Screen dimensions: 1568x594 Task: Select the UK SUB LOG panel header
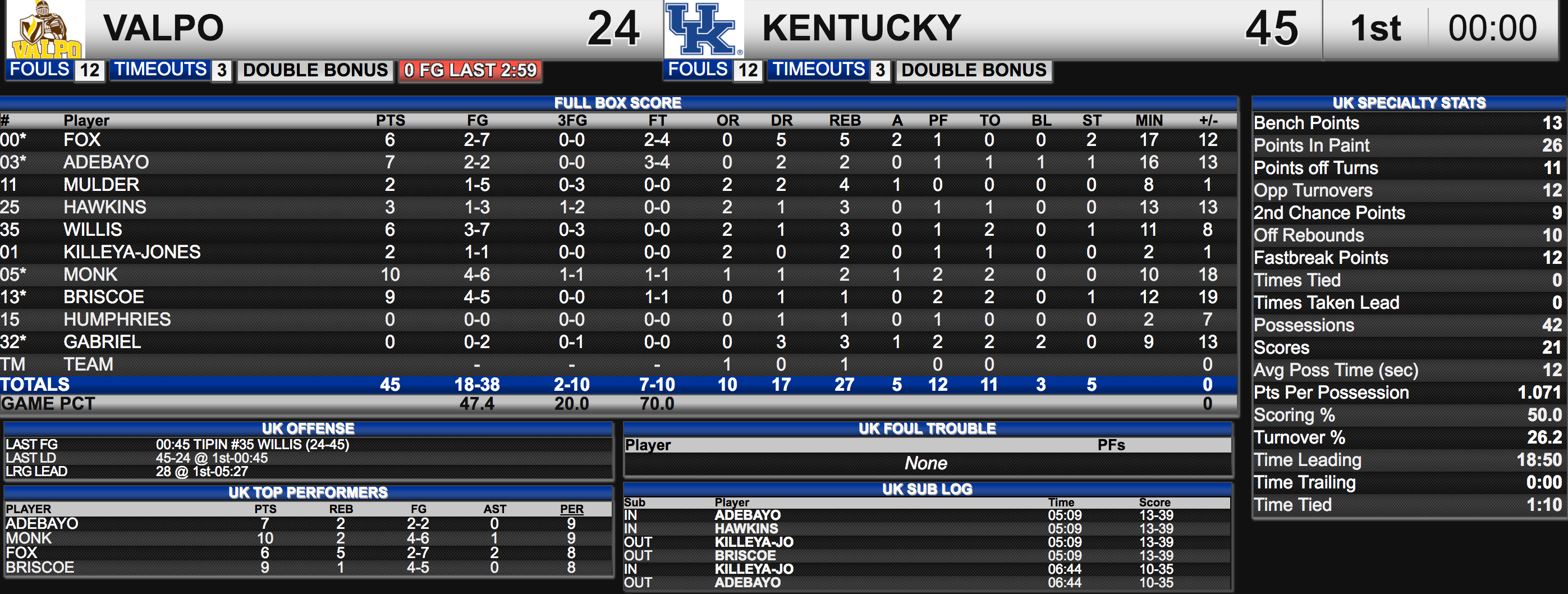(x=927, y=489)
